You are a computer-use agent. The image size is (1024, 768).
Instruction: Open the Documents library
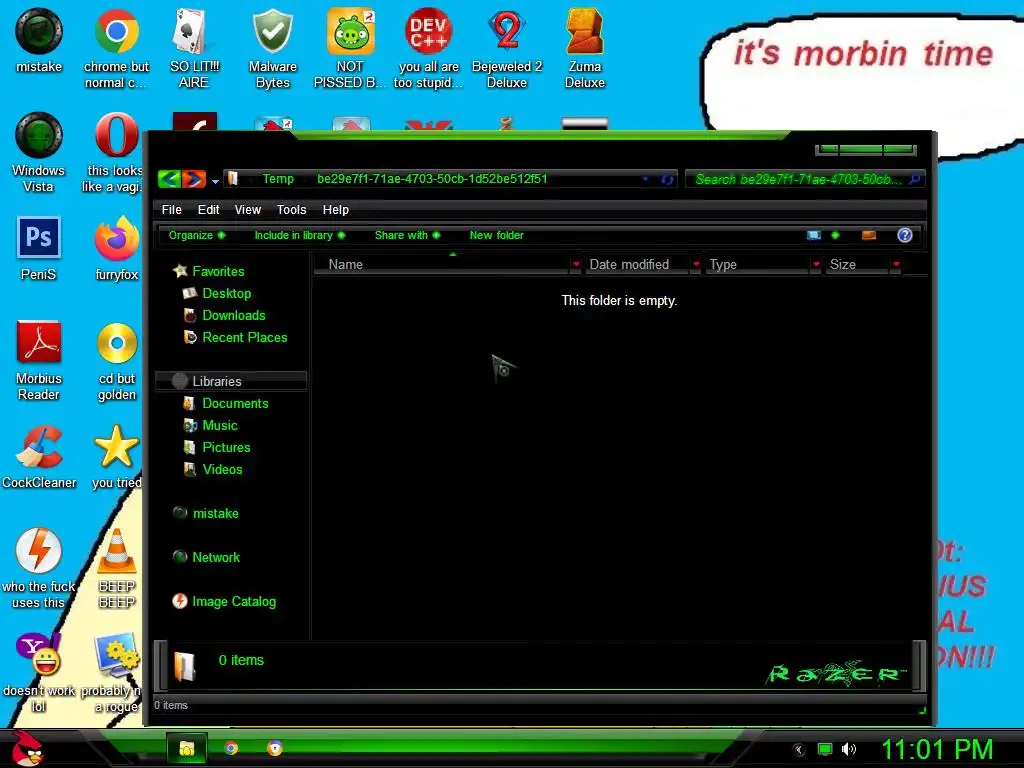coord(226,404)
